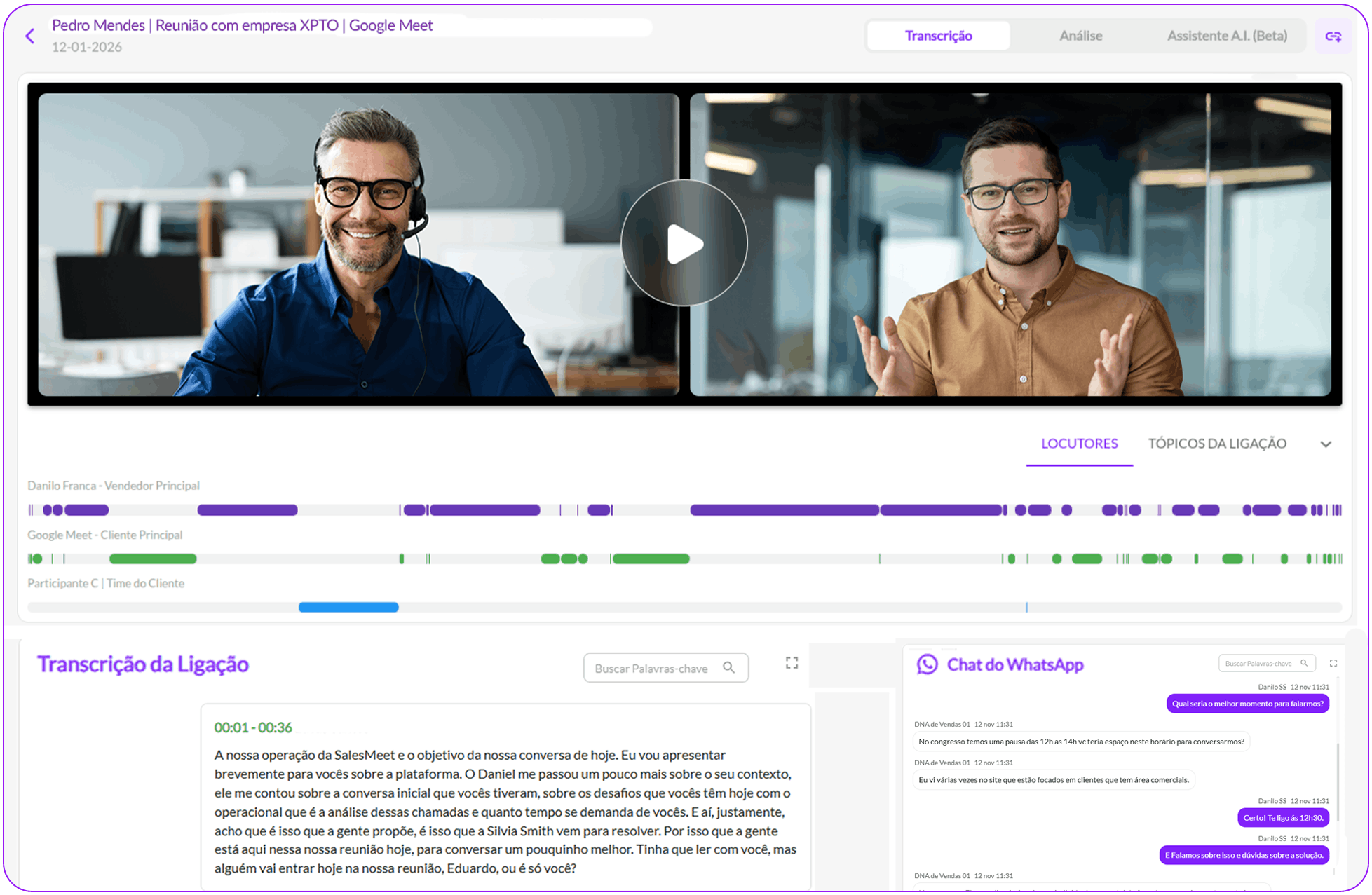
Task: Click the 00:01 - 00:36 transcript timestamp
Action: (x=253, y=727)
